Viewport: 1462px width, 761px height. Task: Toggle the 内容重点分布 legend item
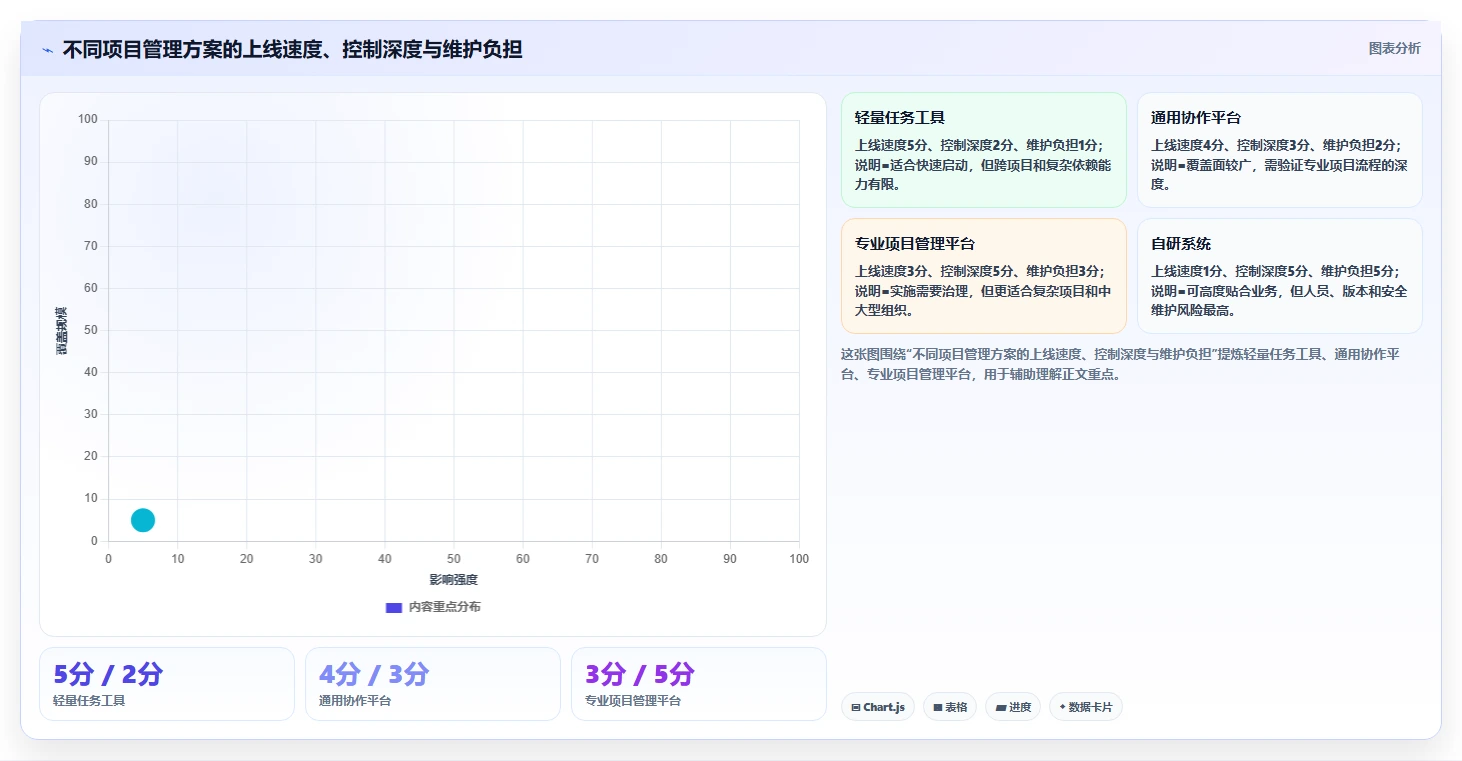click(433, 607)
